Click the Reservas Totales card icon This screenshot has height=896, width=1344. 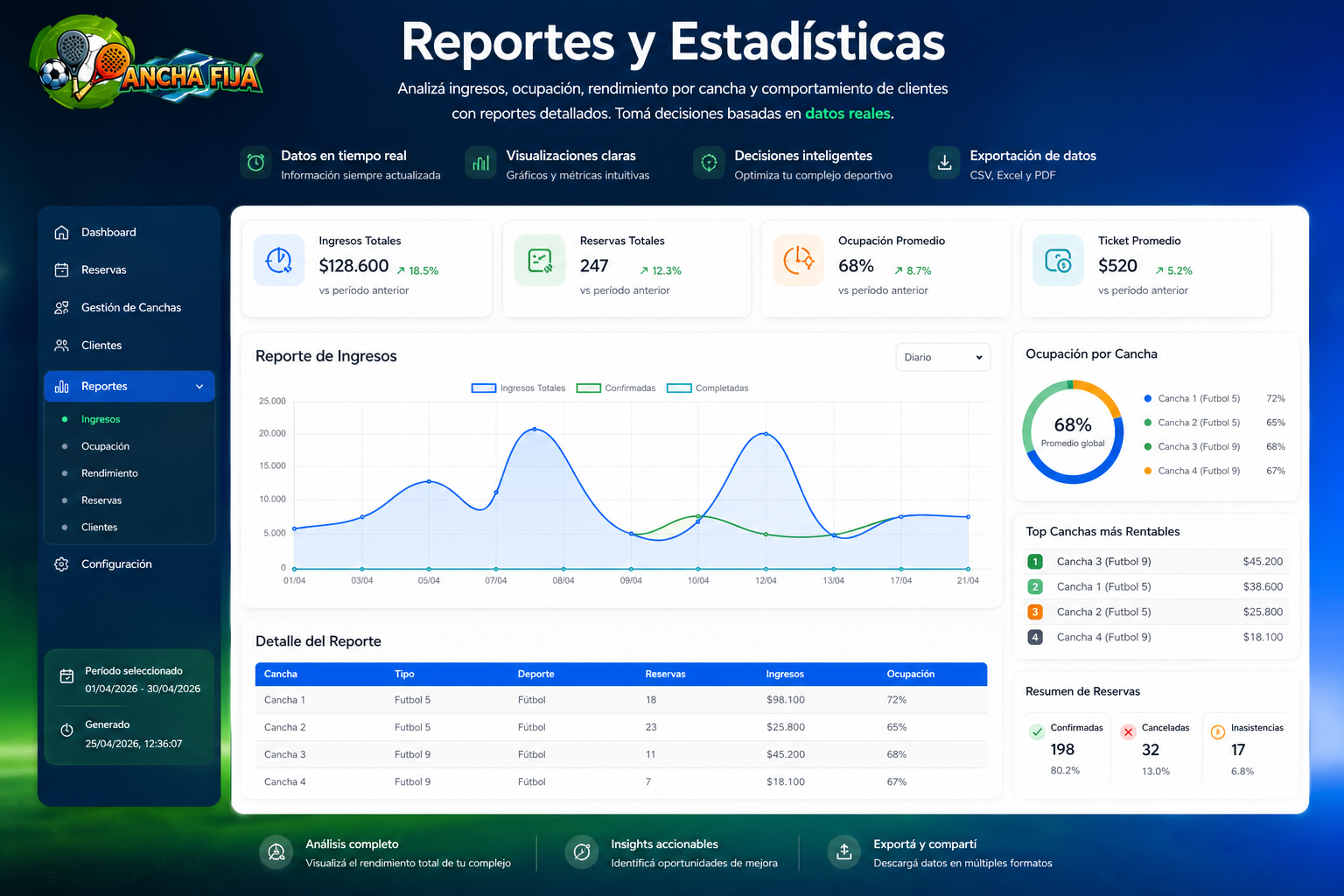[x=540, y=260]
